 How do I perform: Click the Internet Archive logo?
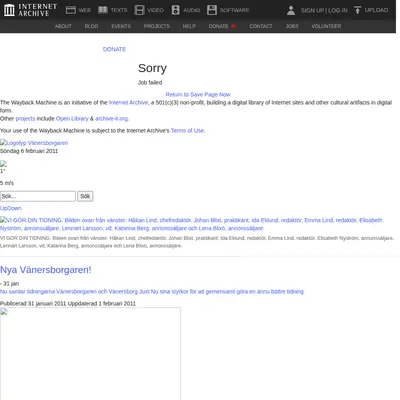pyautogui.click(x=31, y=10)
